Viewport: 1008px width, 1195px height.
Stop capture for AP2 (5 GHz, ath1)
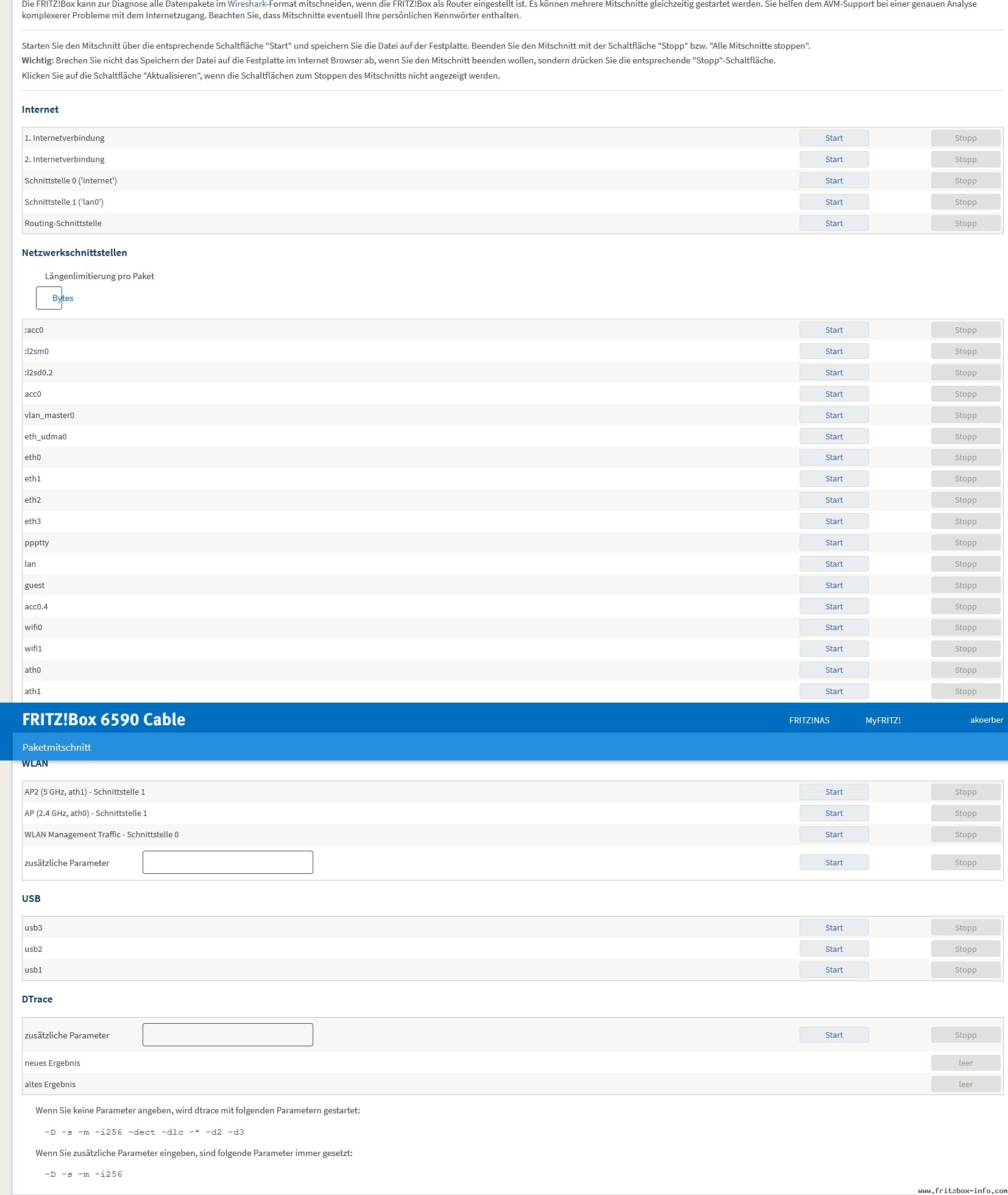coord(965,792)
